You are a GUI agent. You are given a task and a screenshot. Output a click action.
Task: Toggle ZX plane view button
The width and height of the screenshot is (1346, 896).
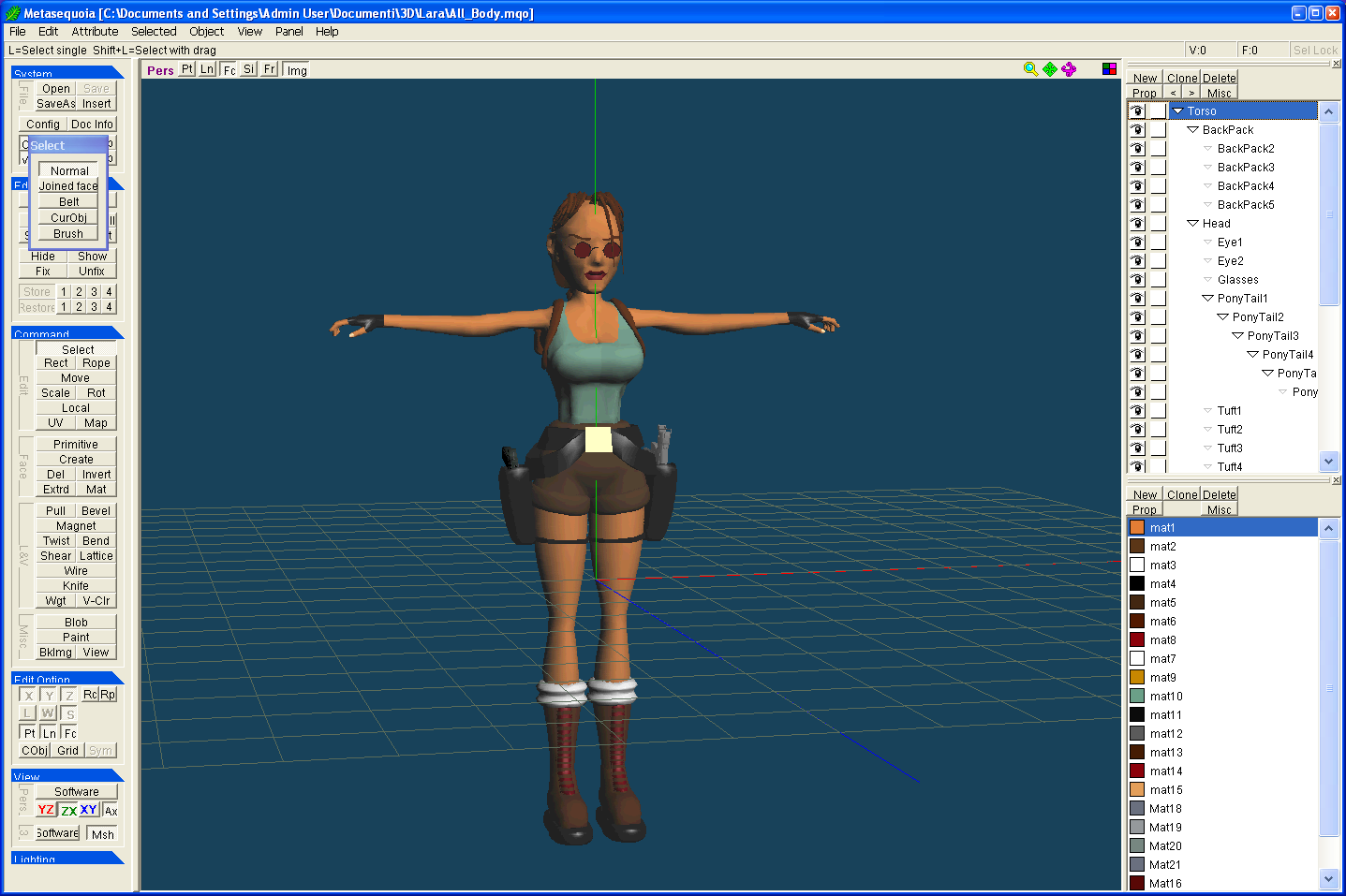tap(68, 810)
